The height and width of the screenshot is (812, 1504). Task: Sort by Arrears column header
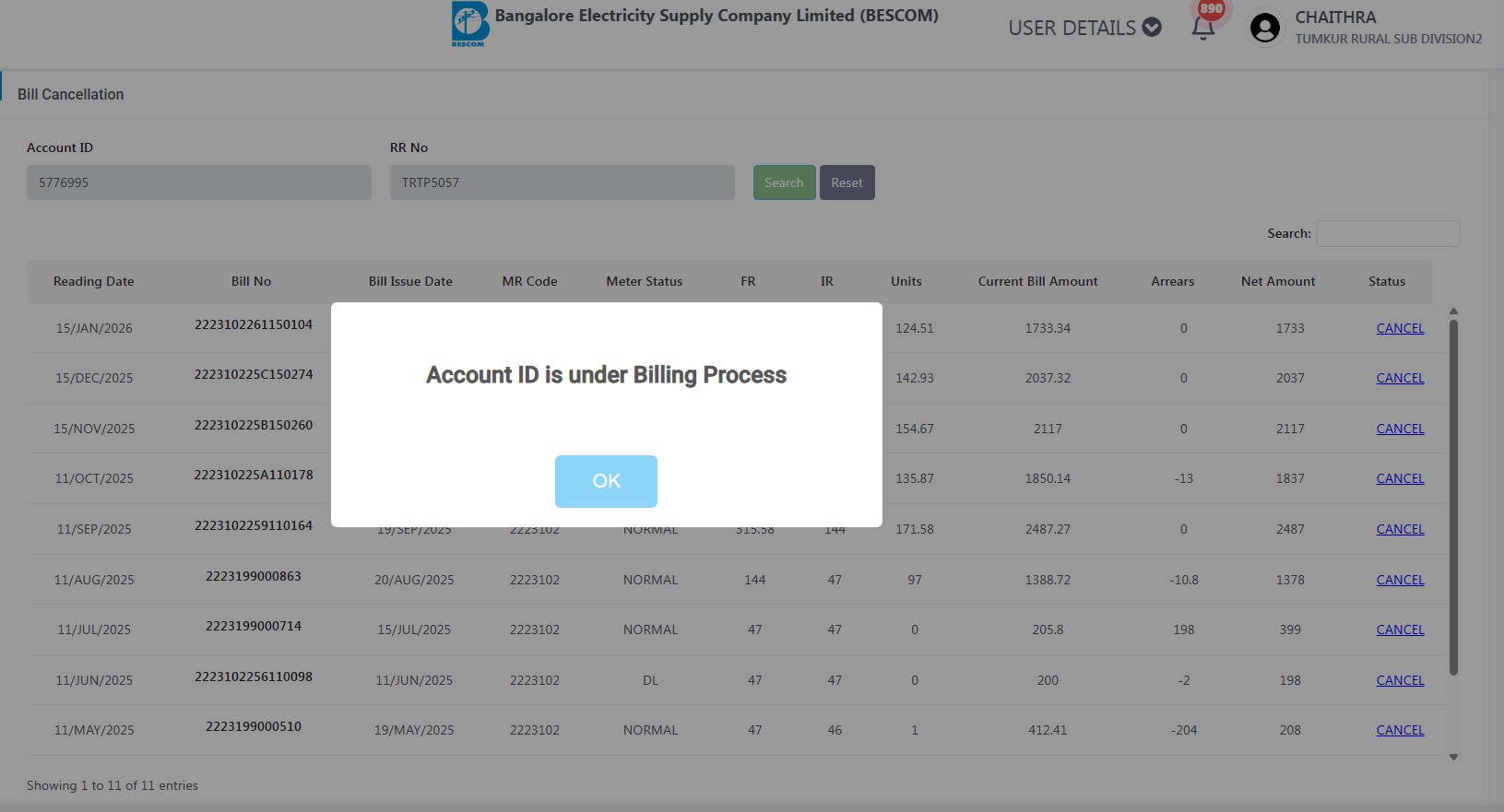click(1173, 281)
